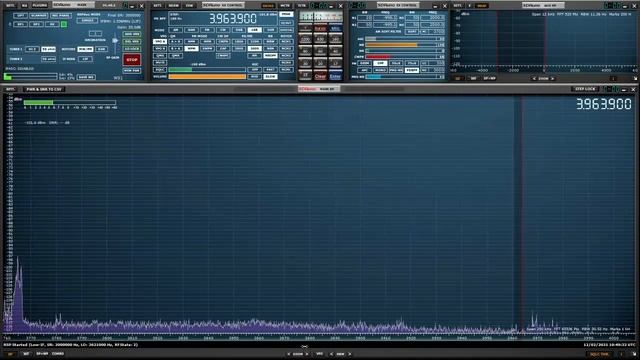The width and height of the screenshot is (640, 360).
Task: Toggle AM SOFT FILTER button in EX Control
Action: (x=412, y=31)
